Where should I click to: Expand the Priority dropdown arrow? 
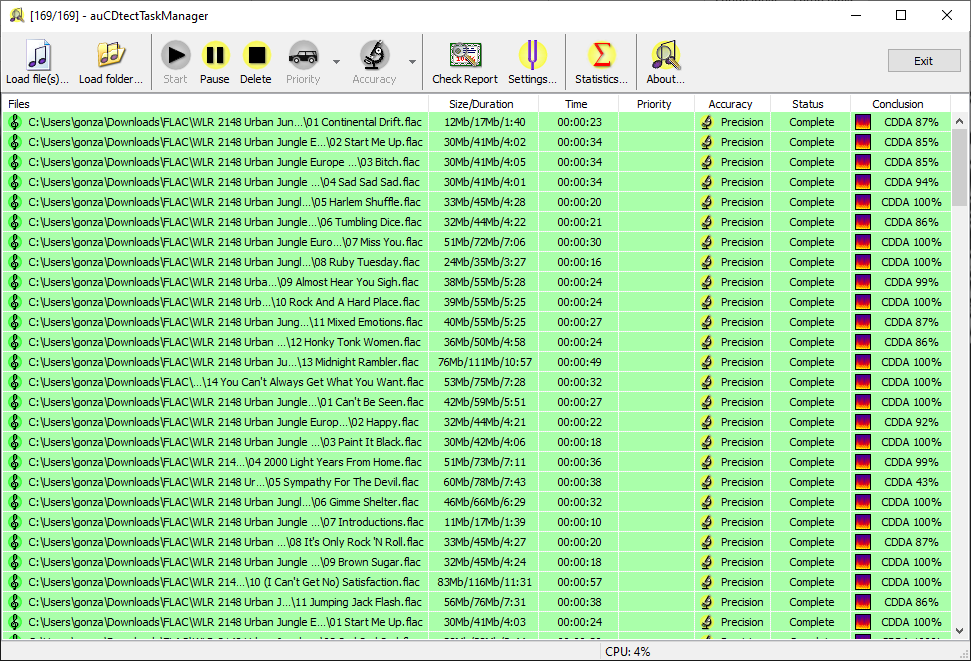(x=336, y=62)
